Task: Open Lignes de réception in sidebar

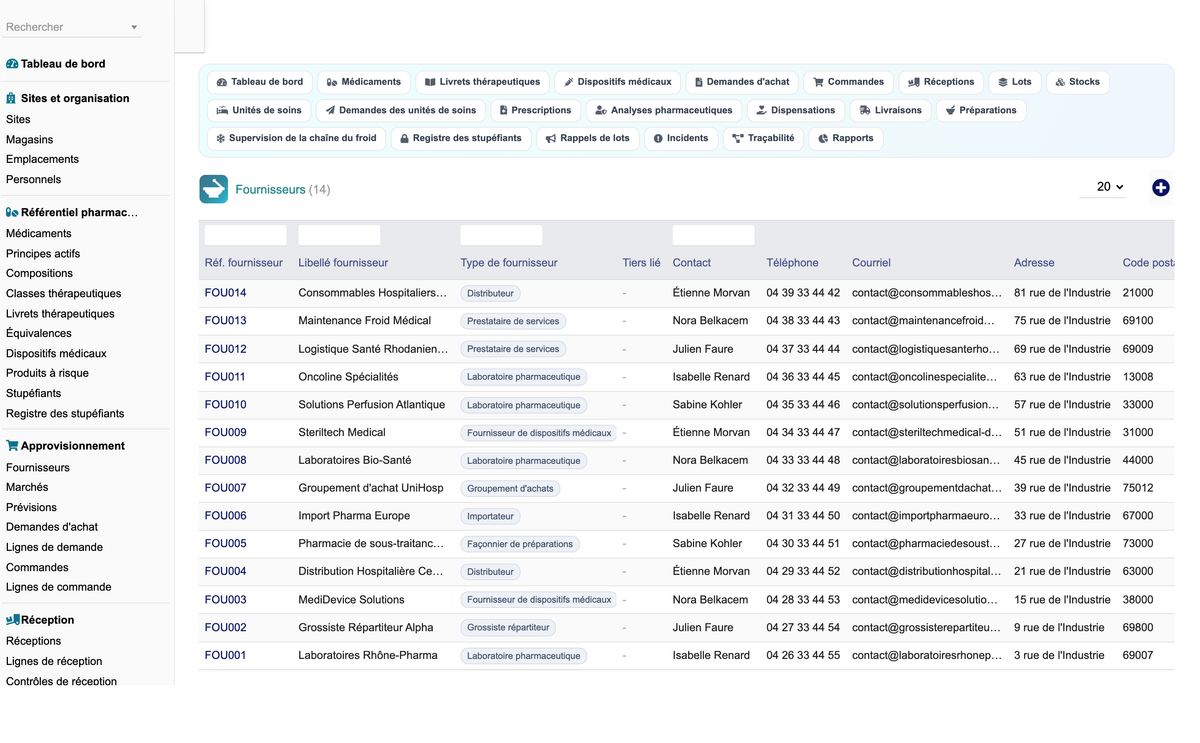Action: tap(54, 661)
